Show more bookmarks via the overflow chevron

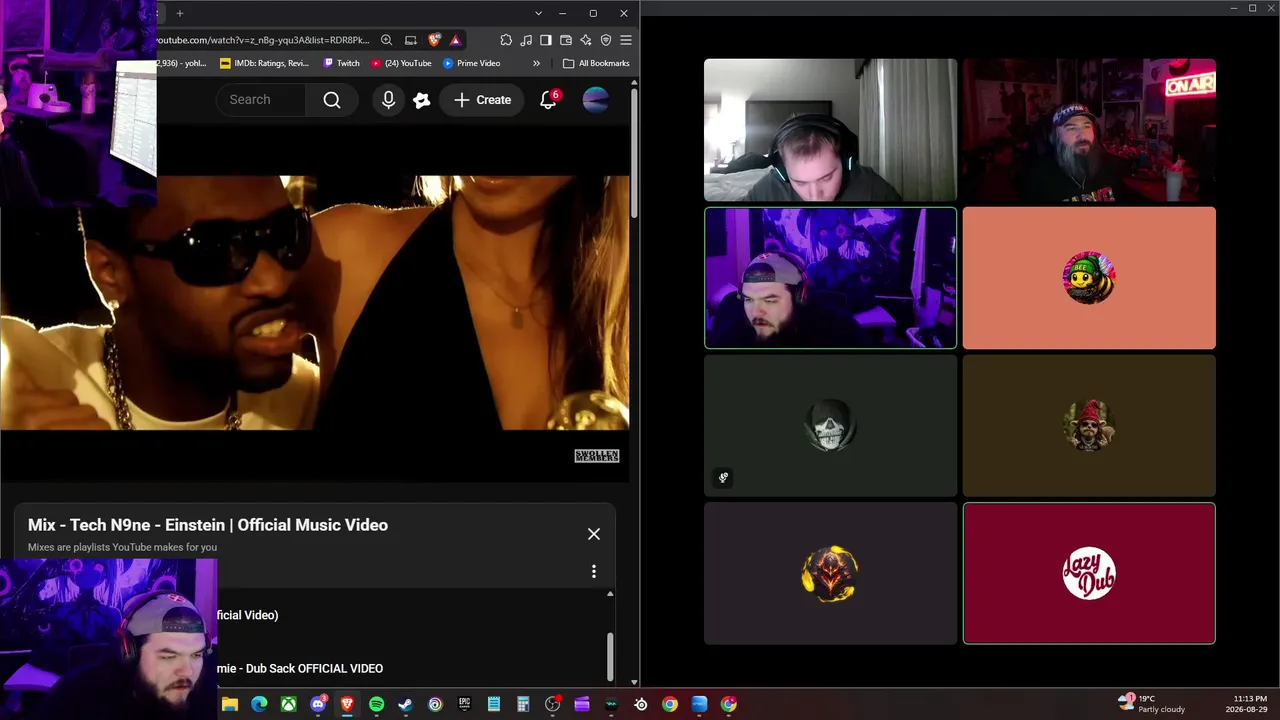point(537,63)
